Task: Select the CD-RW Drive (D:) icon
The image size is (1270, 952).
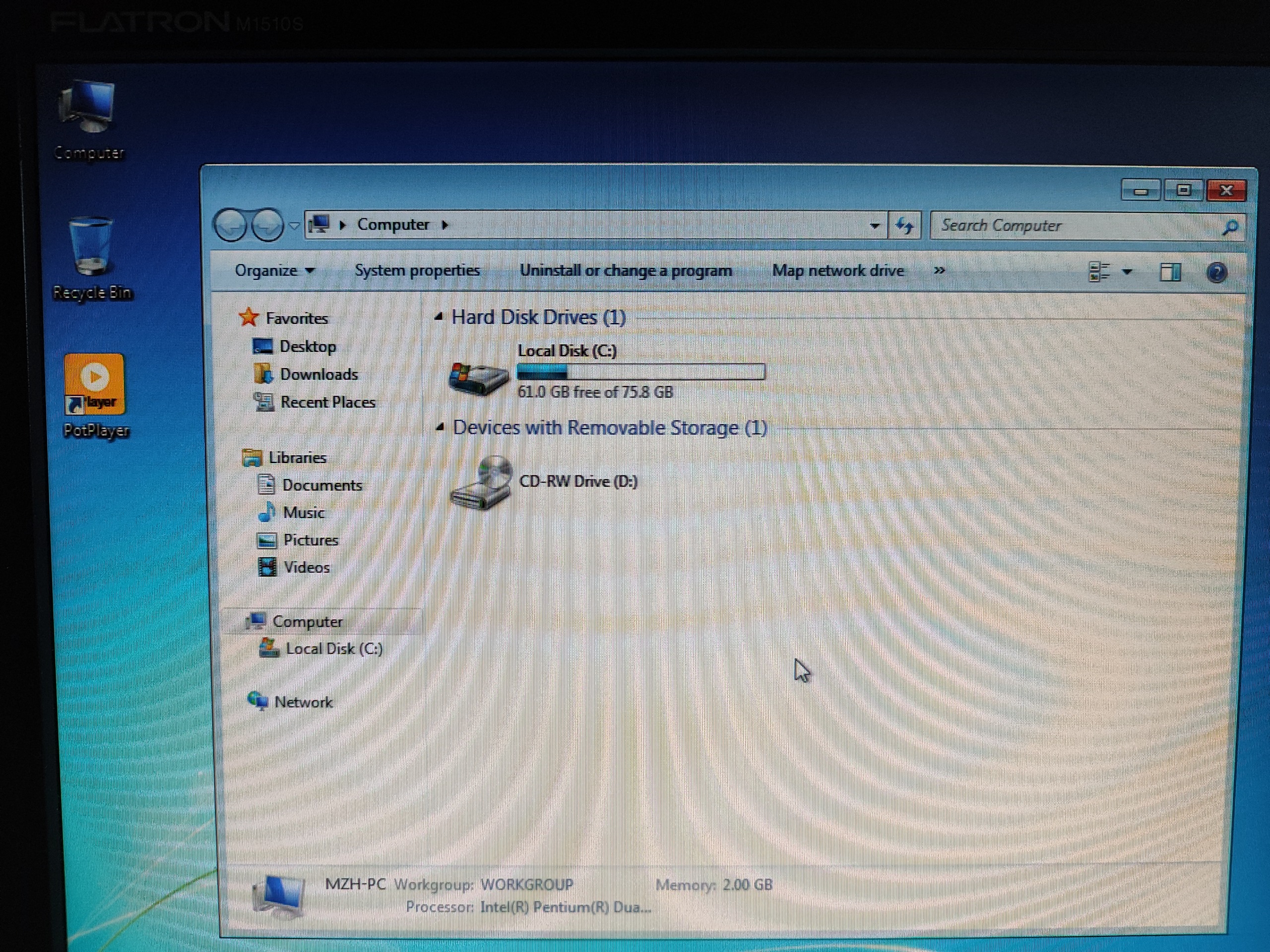Action: [x=482, y=482]
